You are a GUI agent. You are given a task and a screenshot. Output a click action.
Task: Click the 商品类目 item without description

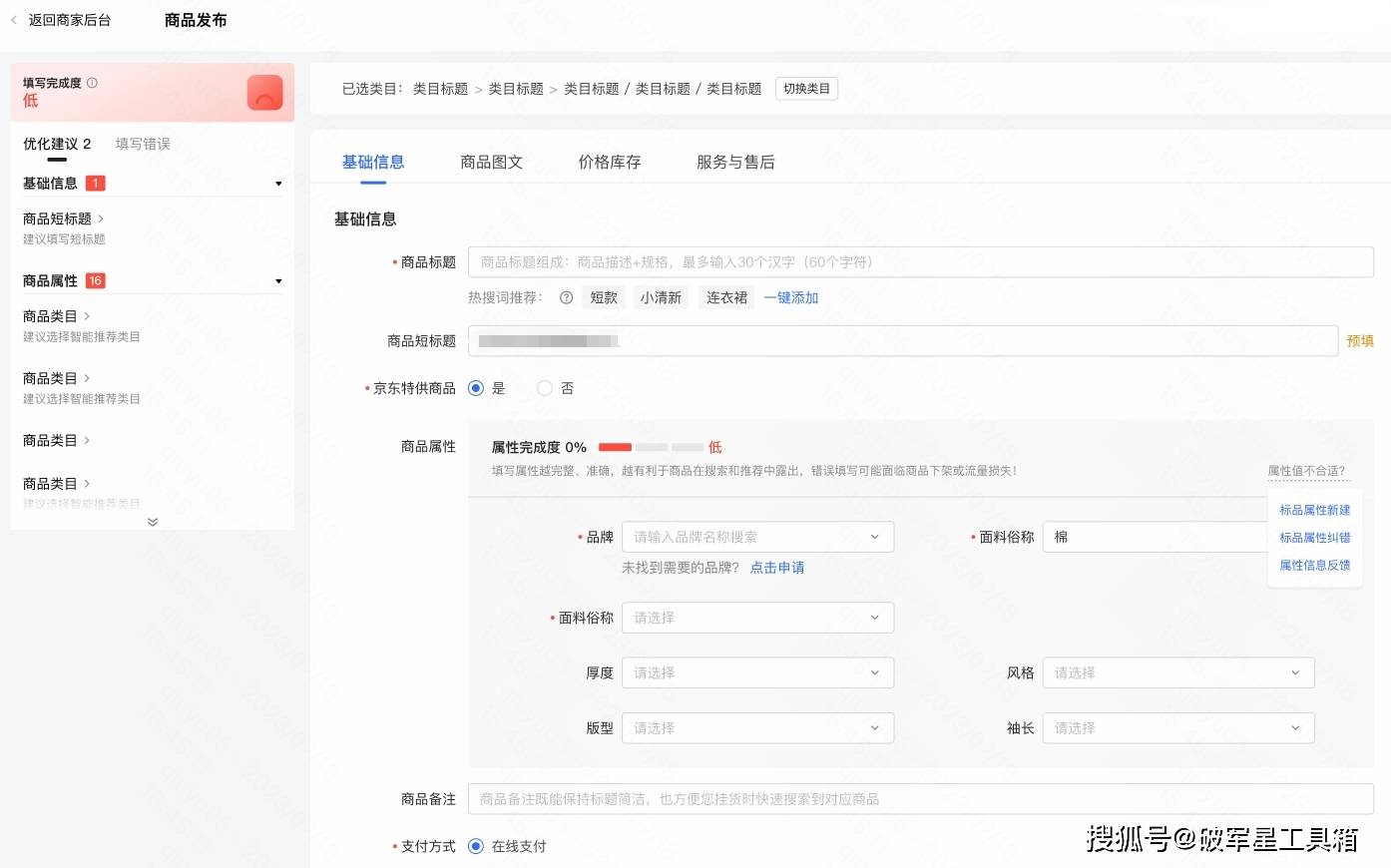point(57,440)
